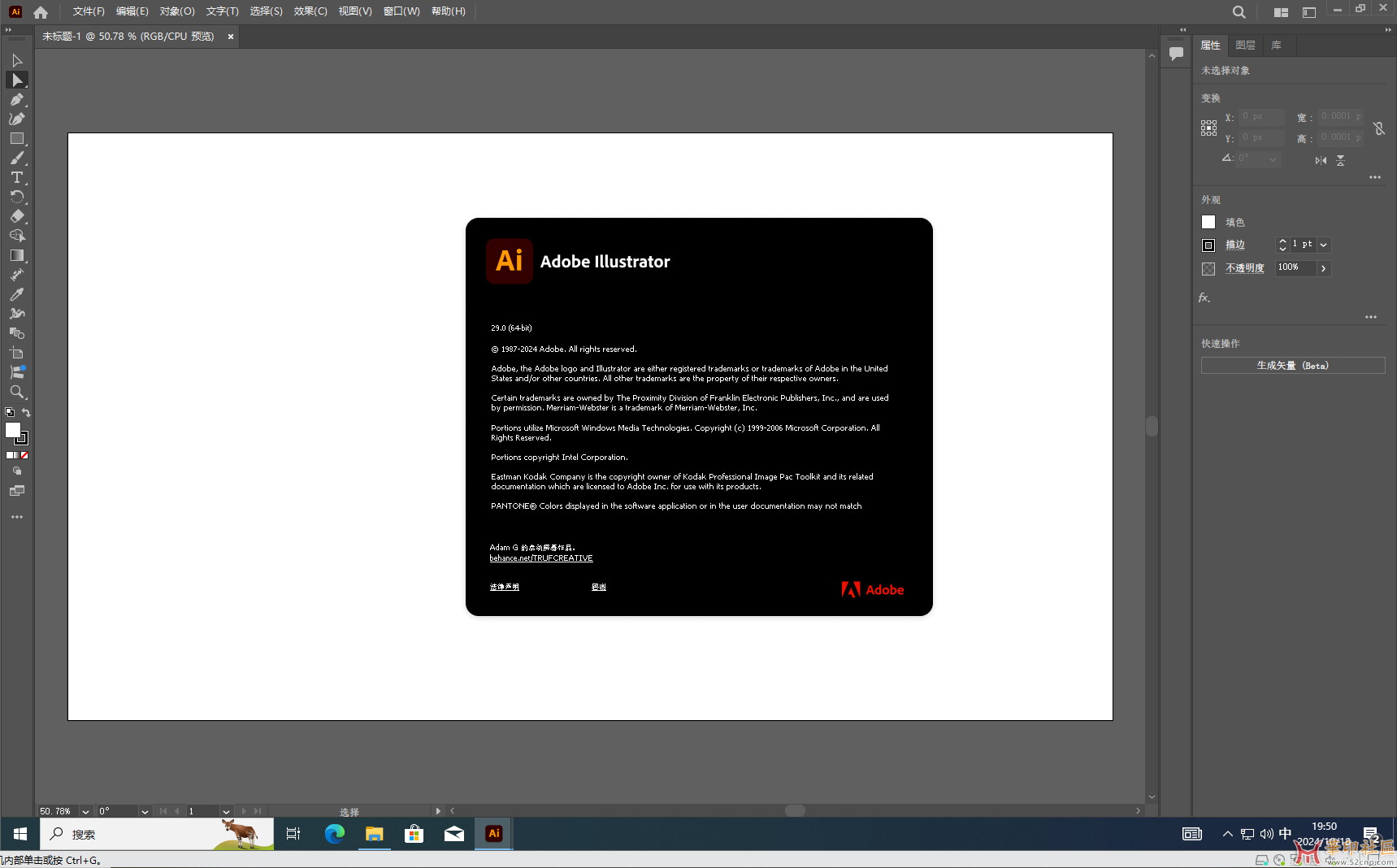The image size is (1397, 868).
Task: Select the Gradient tool
Action: pyautogui.click(x=16, y=255)
